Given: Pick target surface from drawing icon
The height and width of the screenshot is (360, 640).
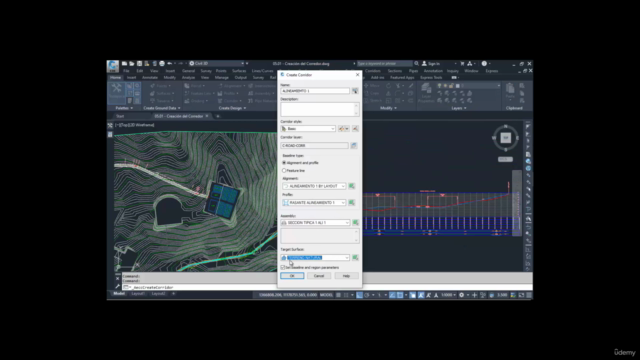Looking at the screenshot, I should (x=356, y=258).
